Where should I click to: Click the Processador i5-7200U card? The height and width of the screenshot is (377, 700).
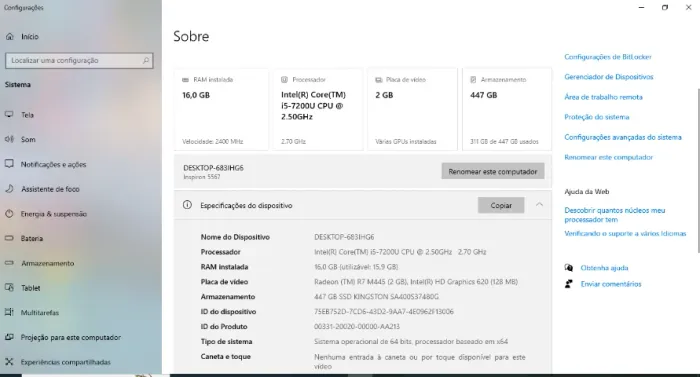pos(318,109)
